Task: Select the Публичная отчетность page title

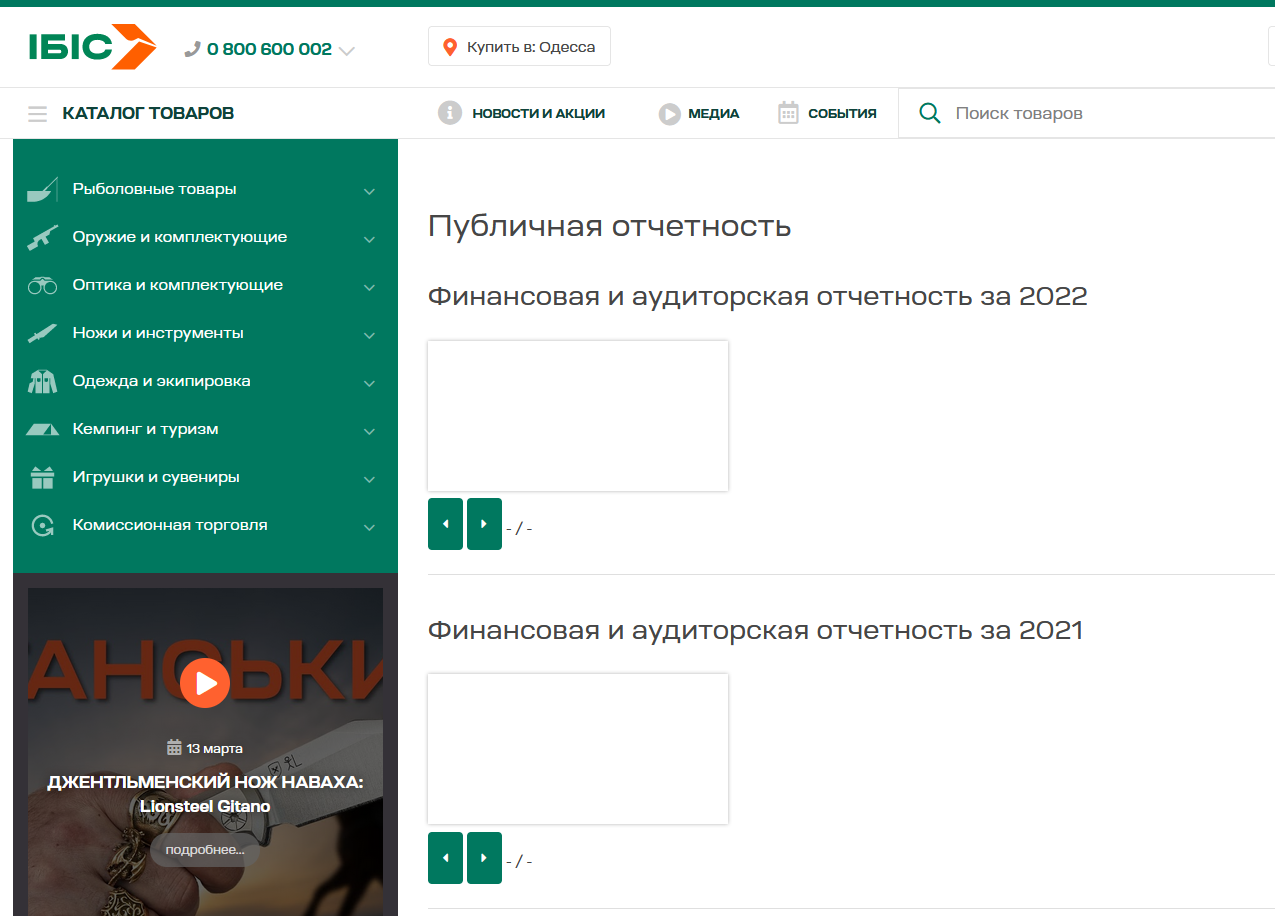Action: 609,226
